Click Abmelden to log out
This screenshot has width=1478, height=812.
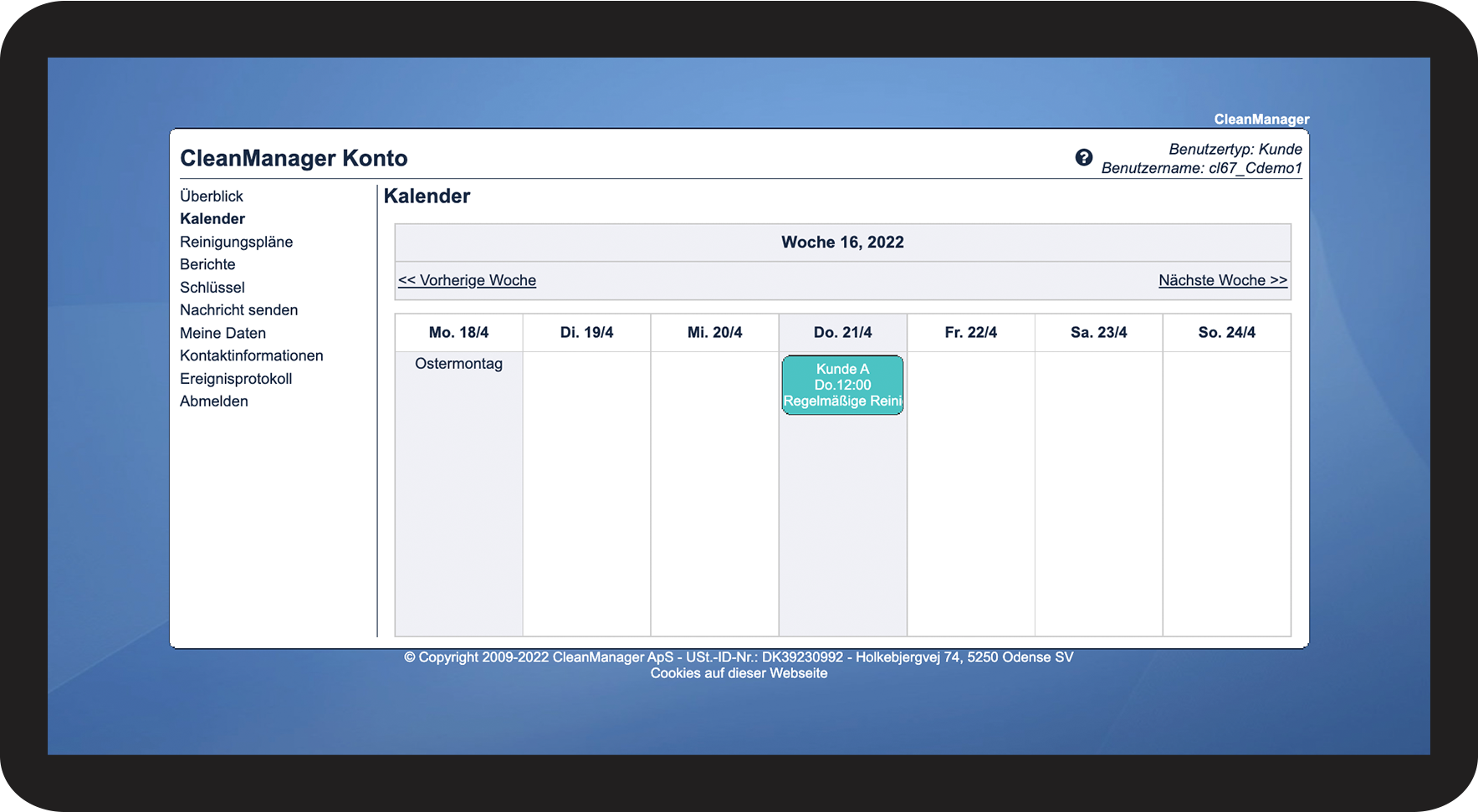click(214, 401)
